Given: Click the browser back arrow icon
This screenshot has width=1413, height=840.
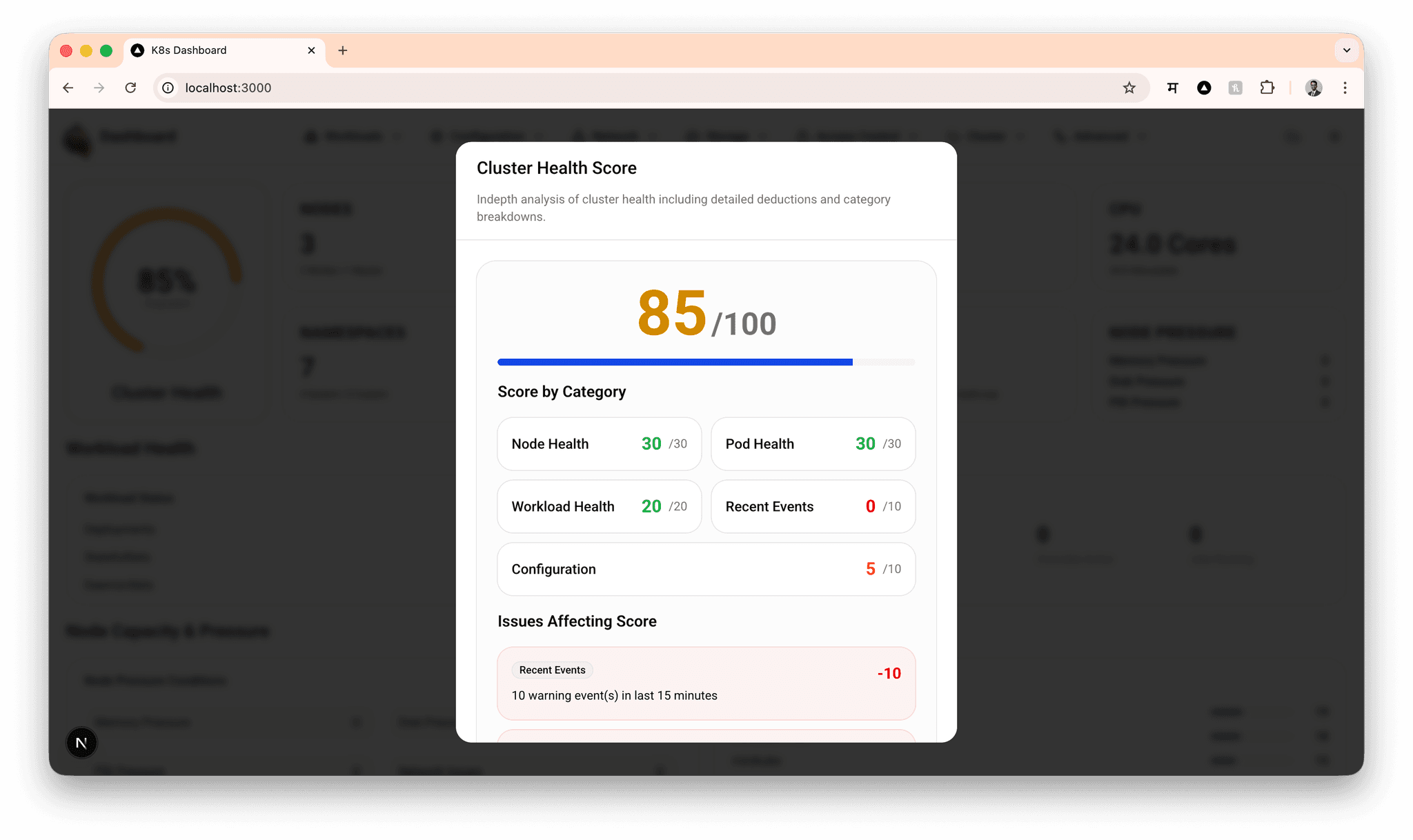Looking at the screenshot, I should [68, 88].
